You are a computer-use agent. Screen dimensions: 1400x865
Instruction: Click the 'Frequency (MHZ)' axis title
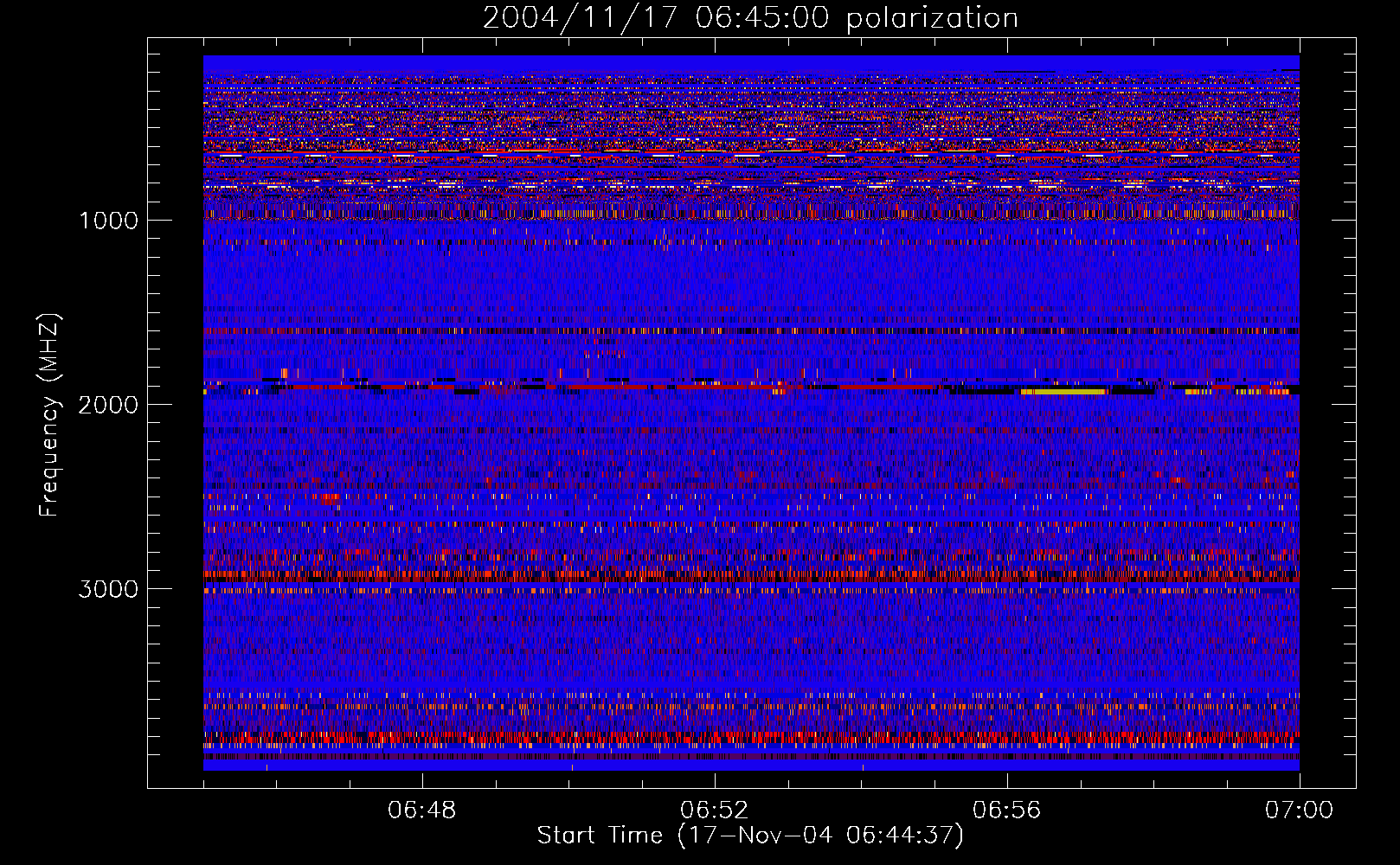click(49, 416)
